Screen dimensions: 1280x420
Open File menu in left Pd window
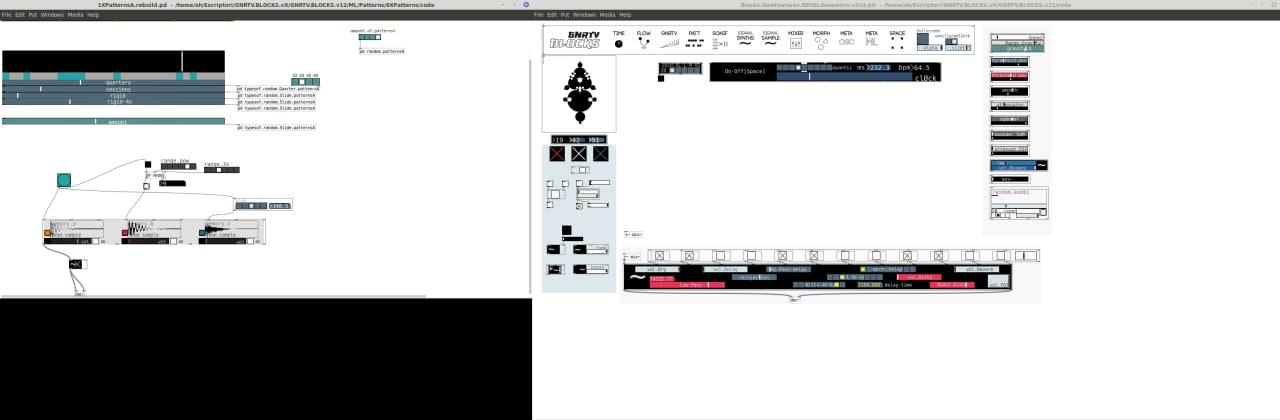click(x=6, y=15)
